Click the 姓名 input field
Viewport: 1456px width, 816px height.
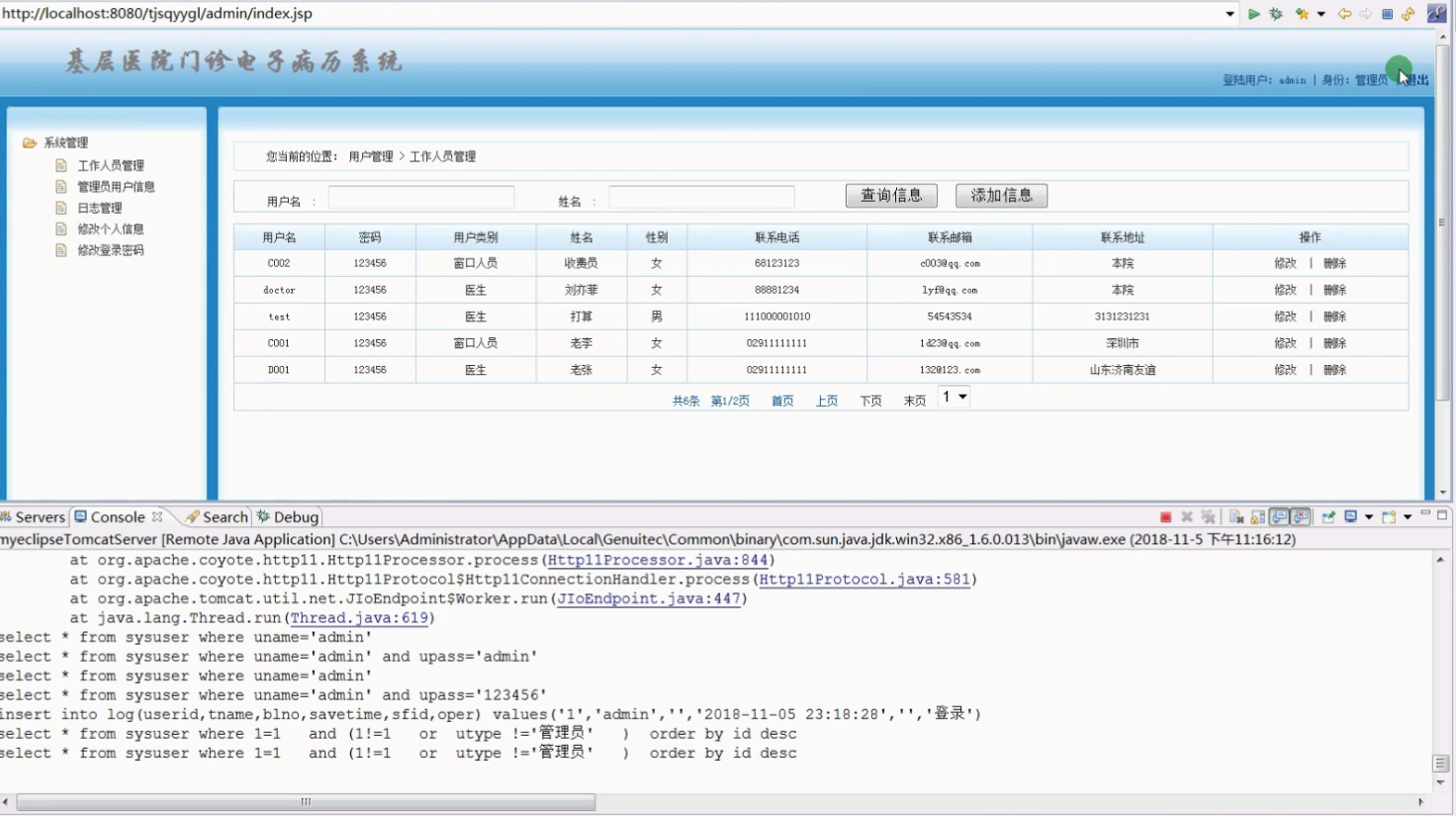tap(701, 198)
